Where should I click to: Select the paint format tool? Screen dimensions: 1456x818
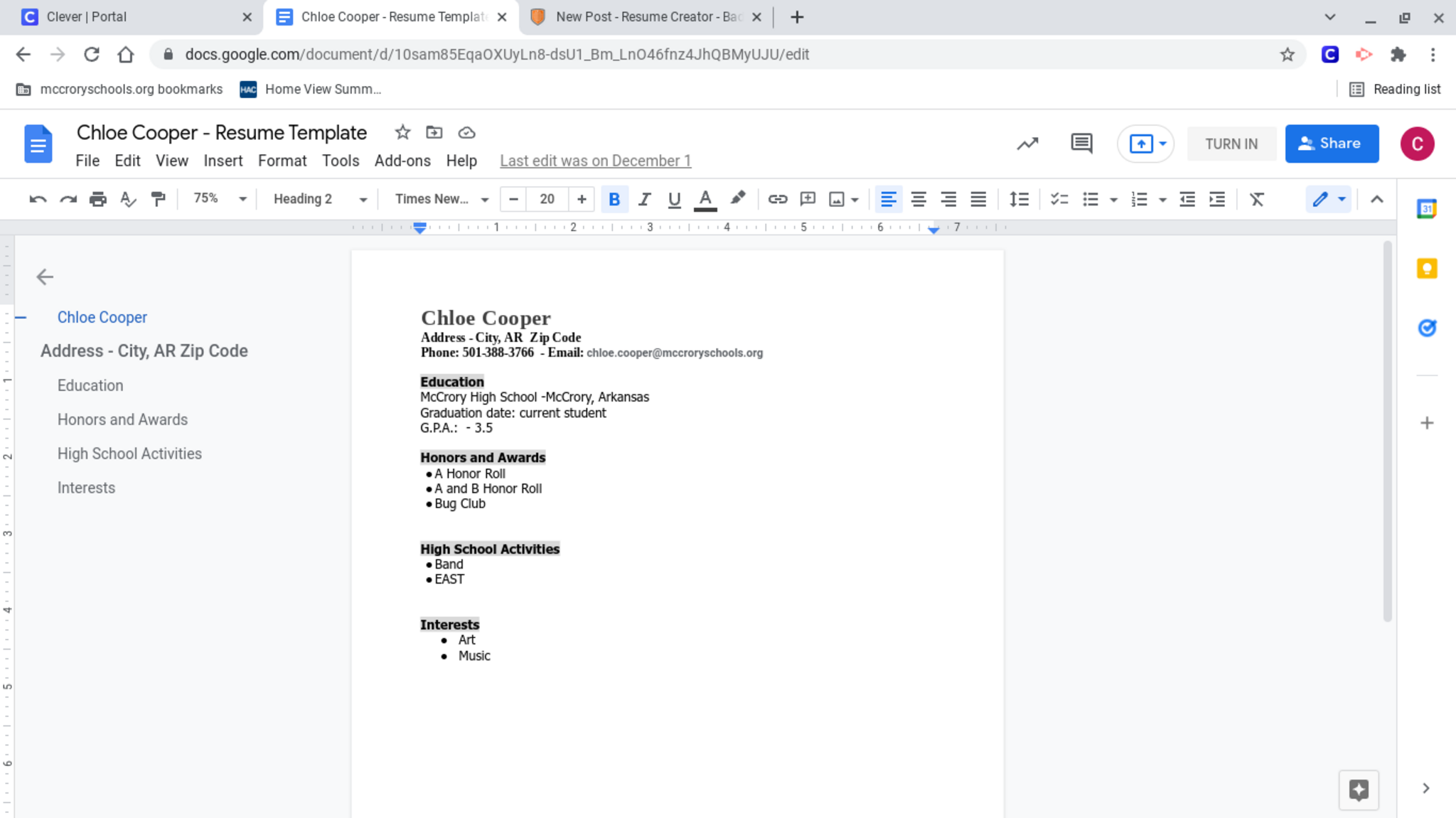(158, 200)
